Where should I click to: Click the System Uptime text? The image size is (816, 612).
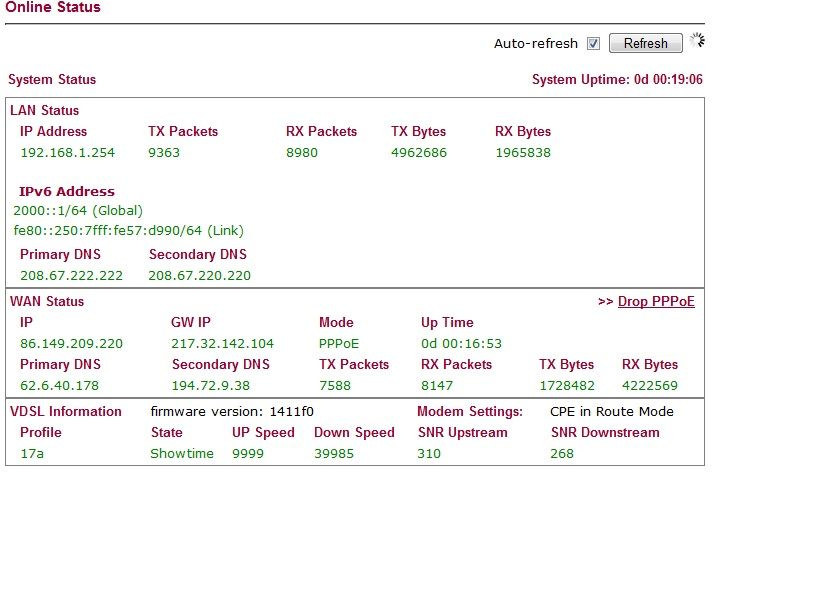click(x=617, y=80)
